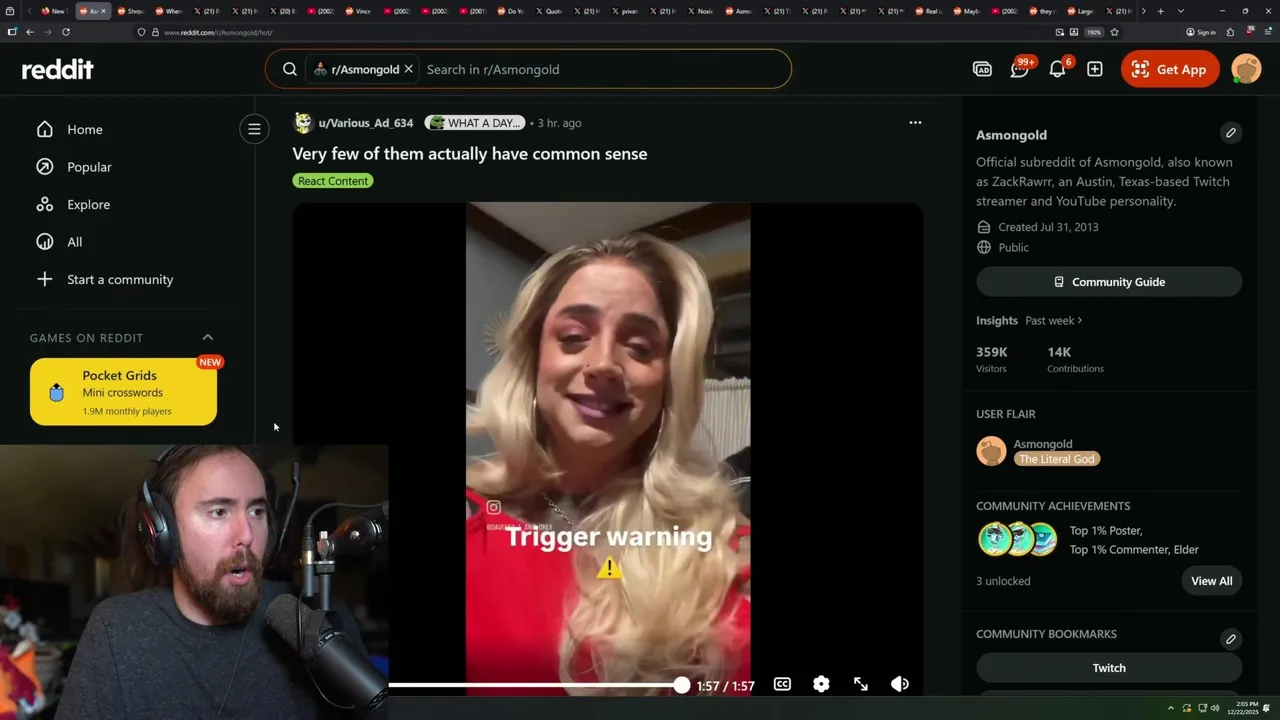Collapse Games on Reddit section
1280x720 pixels.
point(208,337)
